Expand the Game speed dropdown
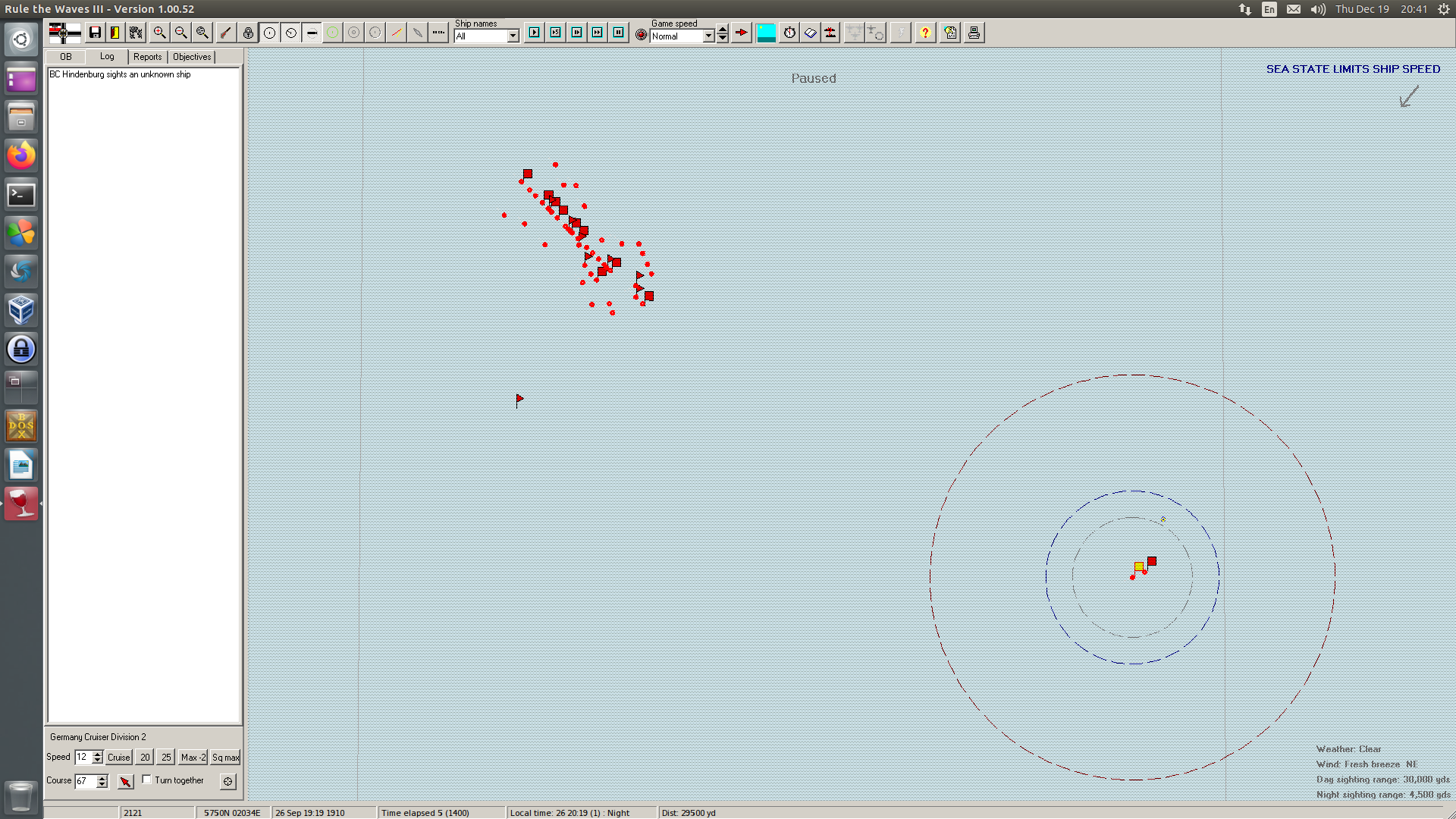1456x819 pixels. (708, 36)
